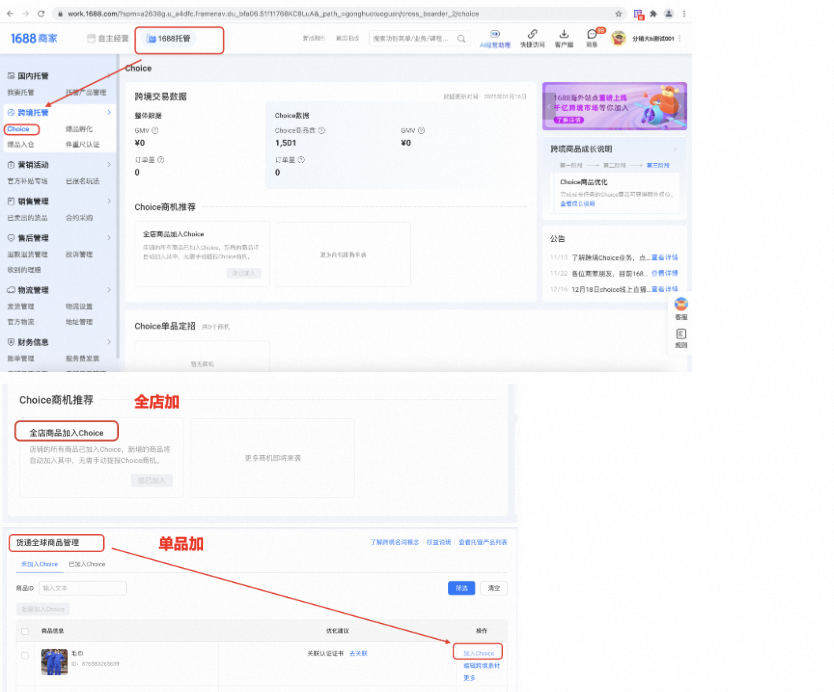Expand the 跨境托管 sidebar section
The image size is (834, 692).
pos(108,113)
